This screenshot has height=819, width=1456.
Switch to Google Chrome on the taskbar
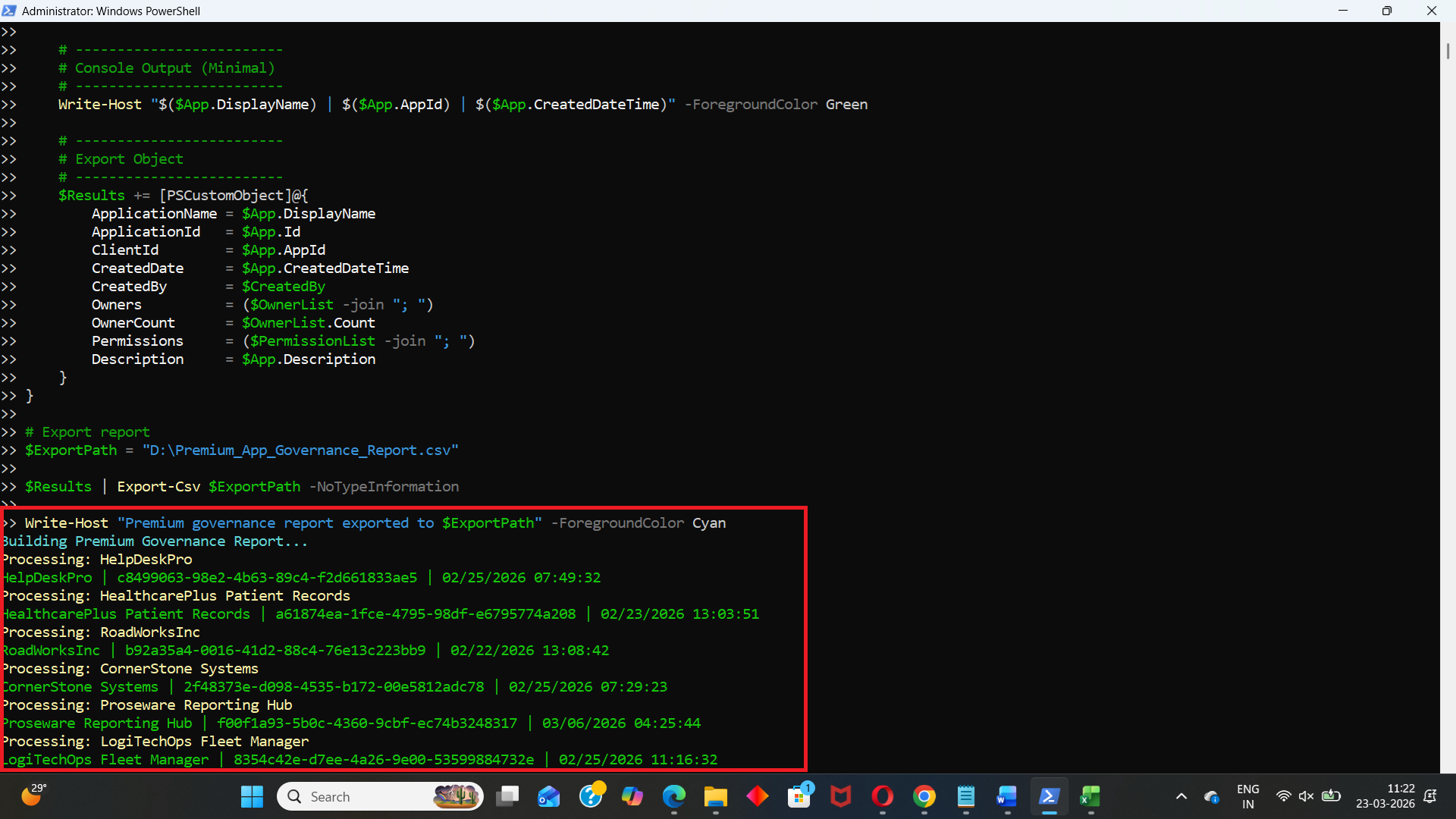[x=924, y=796]
